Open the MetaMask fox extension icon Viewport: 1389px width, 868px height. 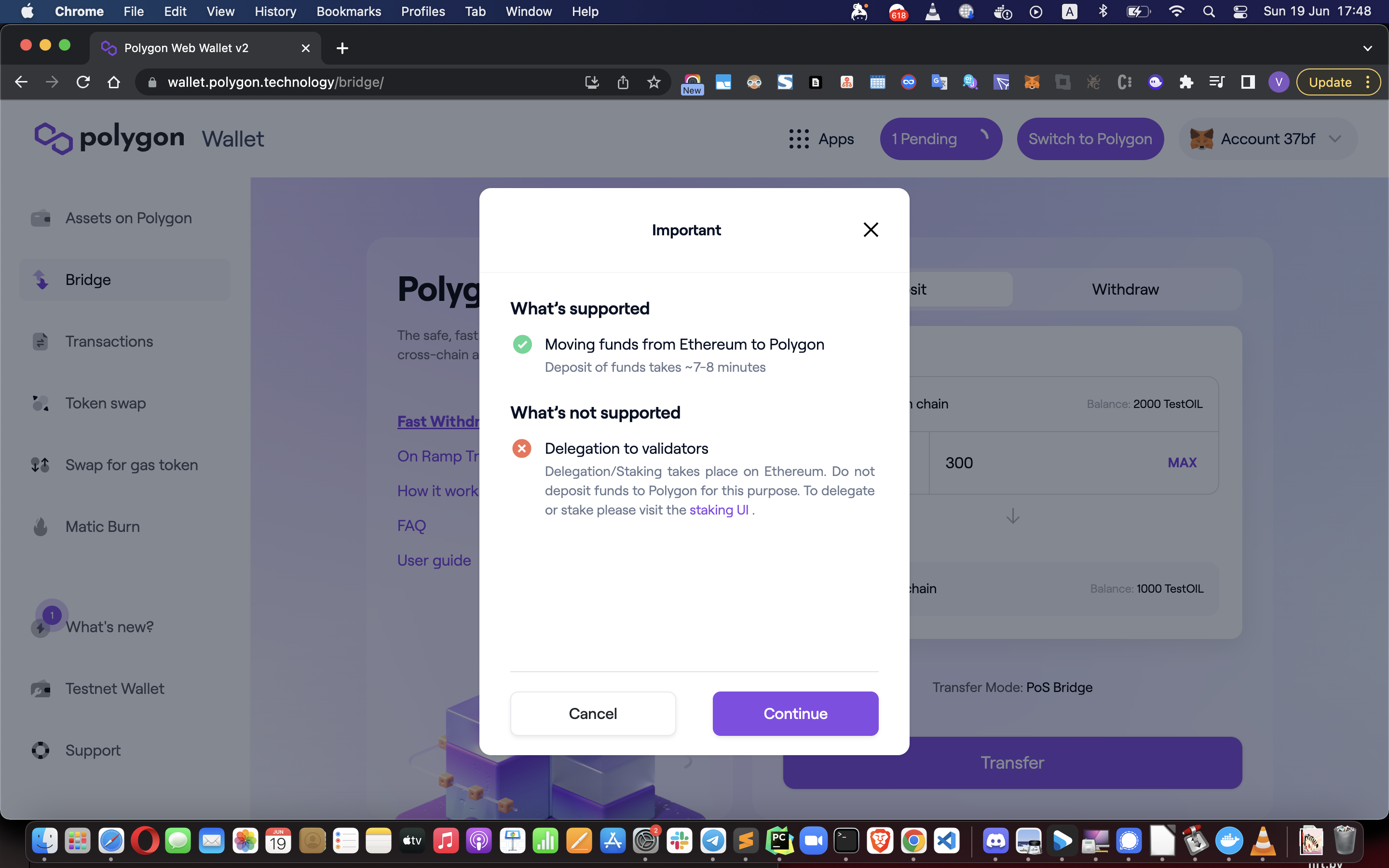(x=1032, y=82)
